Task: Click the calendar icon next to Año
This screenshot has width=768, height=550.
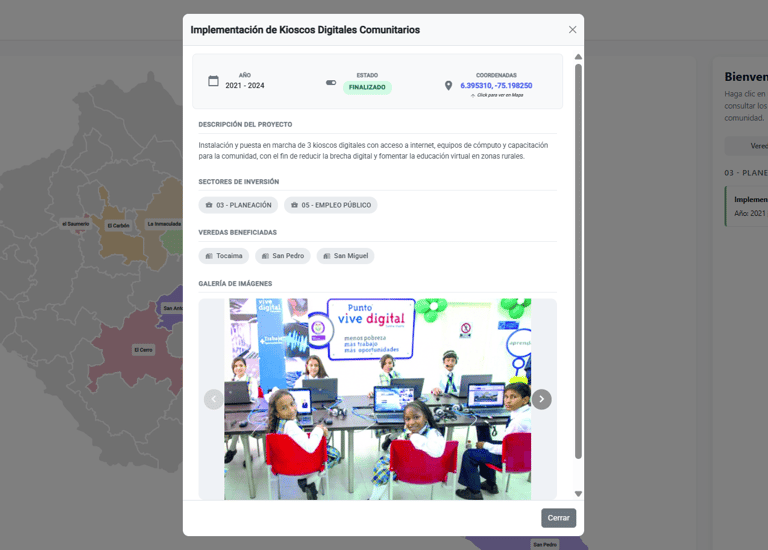Action: (x=213, y=81)
